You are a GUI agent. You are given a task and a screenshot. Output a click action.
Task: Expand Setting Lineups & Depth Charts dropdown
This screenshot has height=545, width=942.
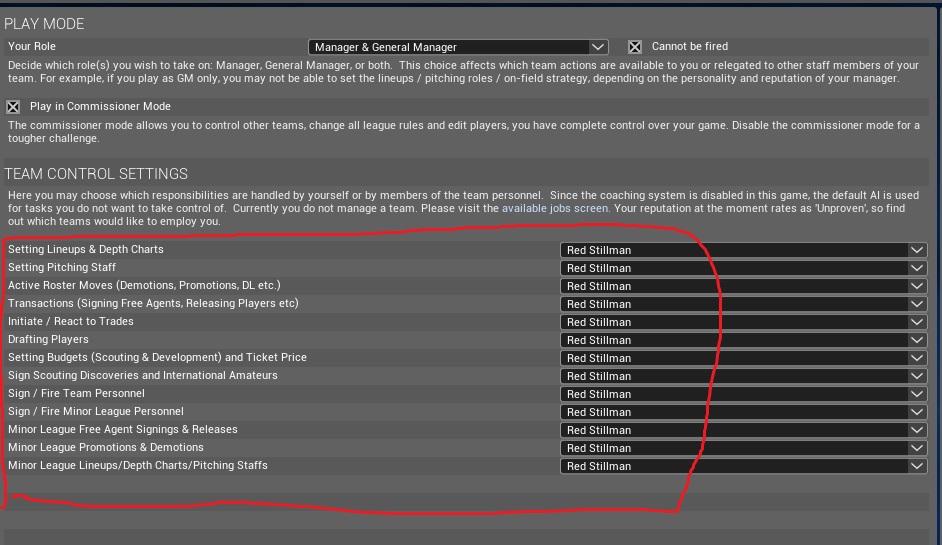point(743,250)
